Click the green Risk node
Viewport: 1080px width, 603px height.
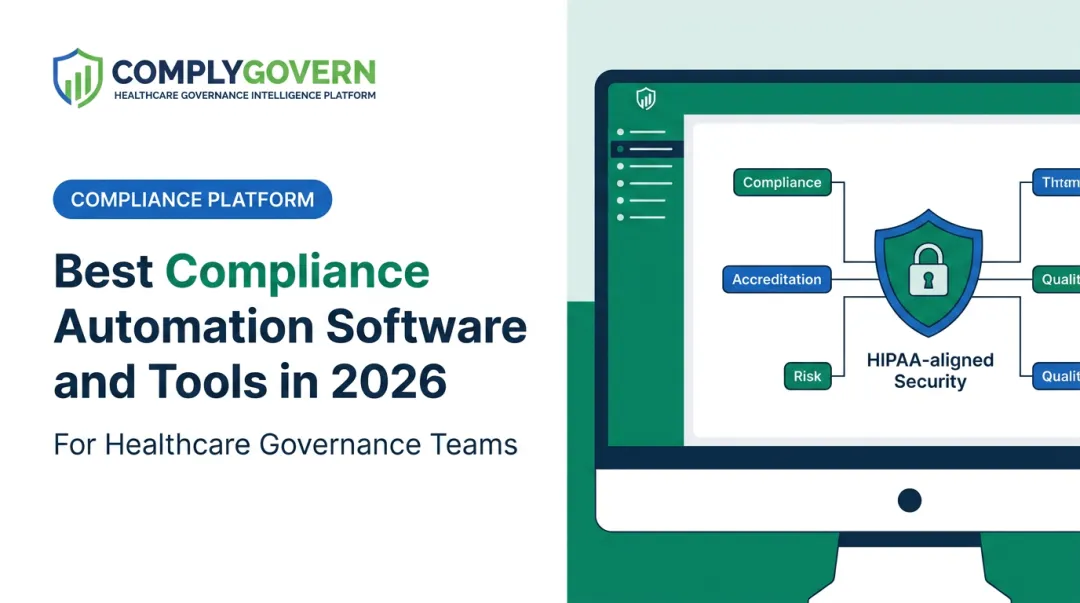807,376
